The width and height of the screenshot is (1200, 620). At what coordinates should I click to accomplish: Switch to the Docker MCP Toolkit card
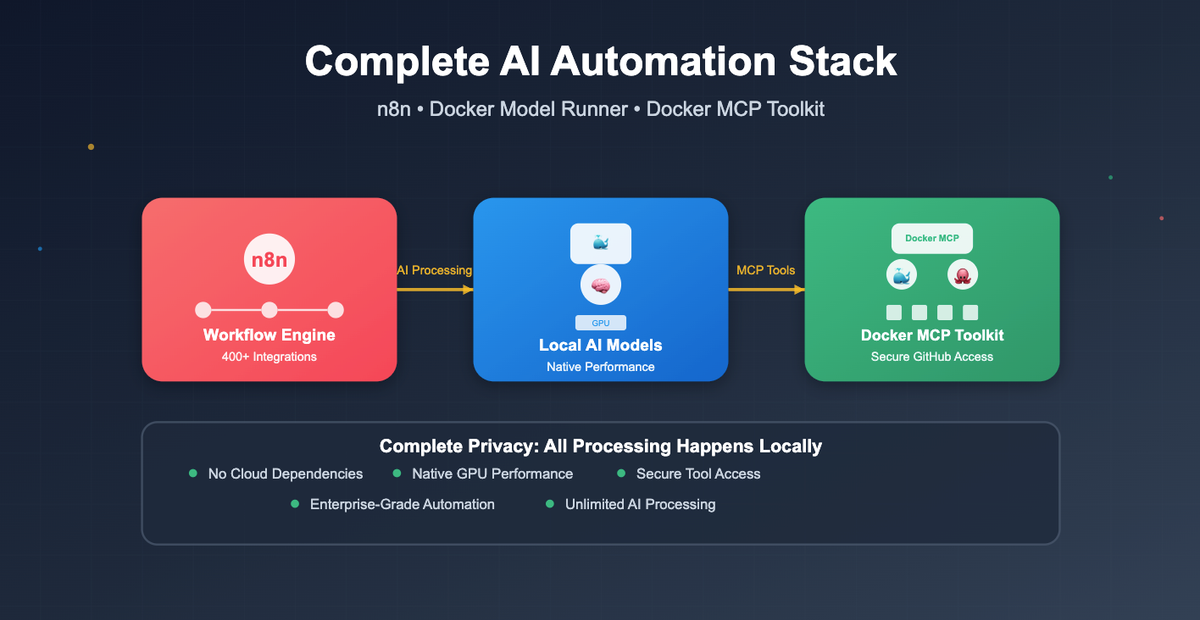[x=932, y=290]
